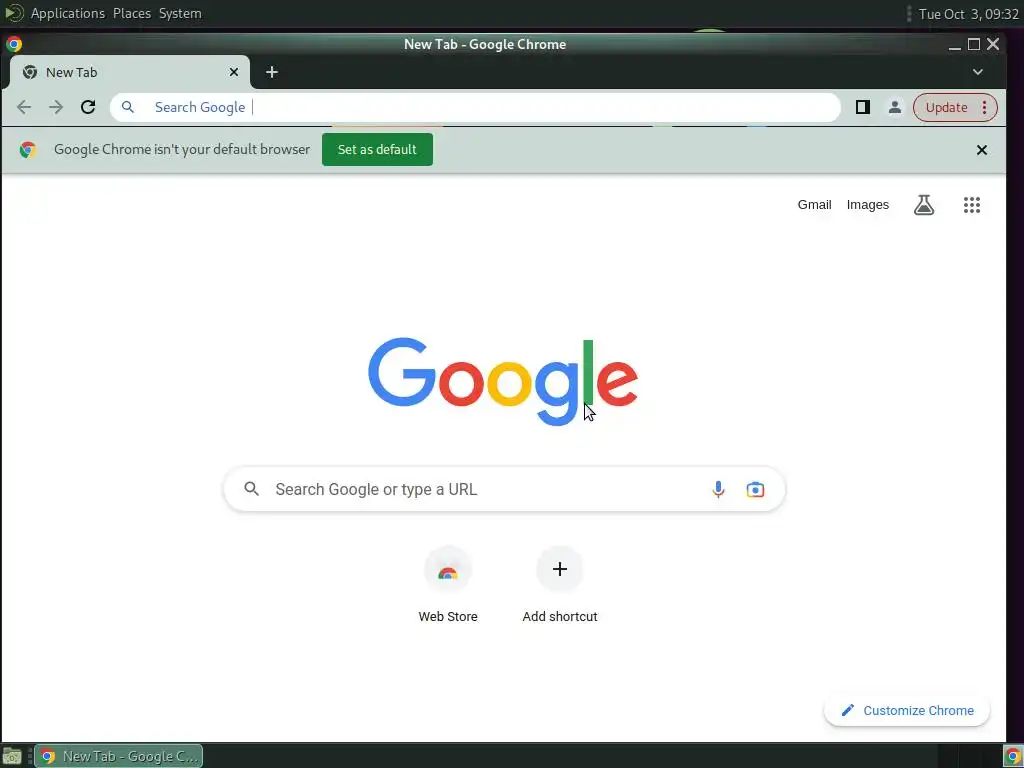The width and height of the screenshot is (1024, 768).
Task: Dismiss the default browser infobar
Action: tap(982, 150)
